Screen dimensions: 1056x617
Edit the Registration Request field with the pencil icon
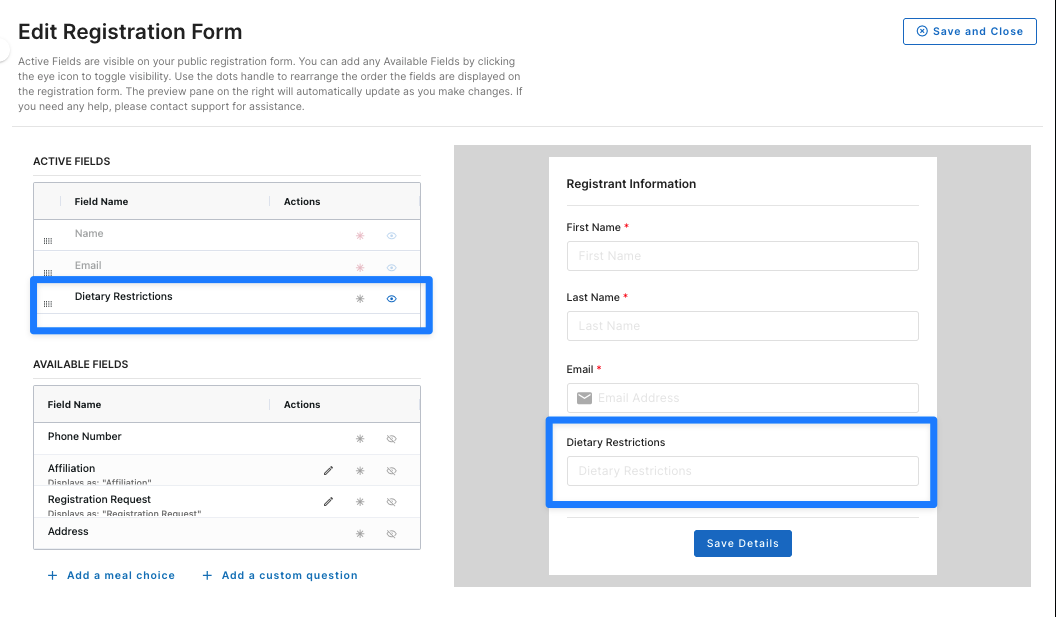tap(328, 501)
